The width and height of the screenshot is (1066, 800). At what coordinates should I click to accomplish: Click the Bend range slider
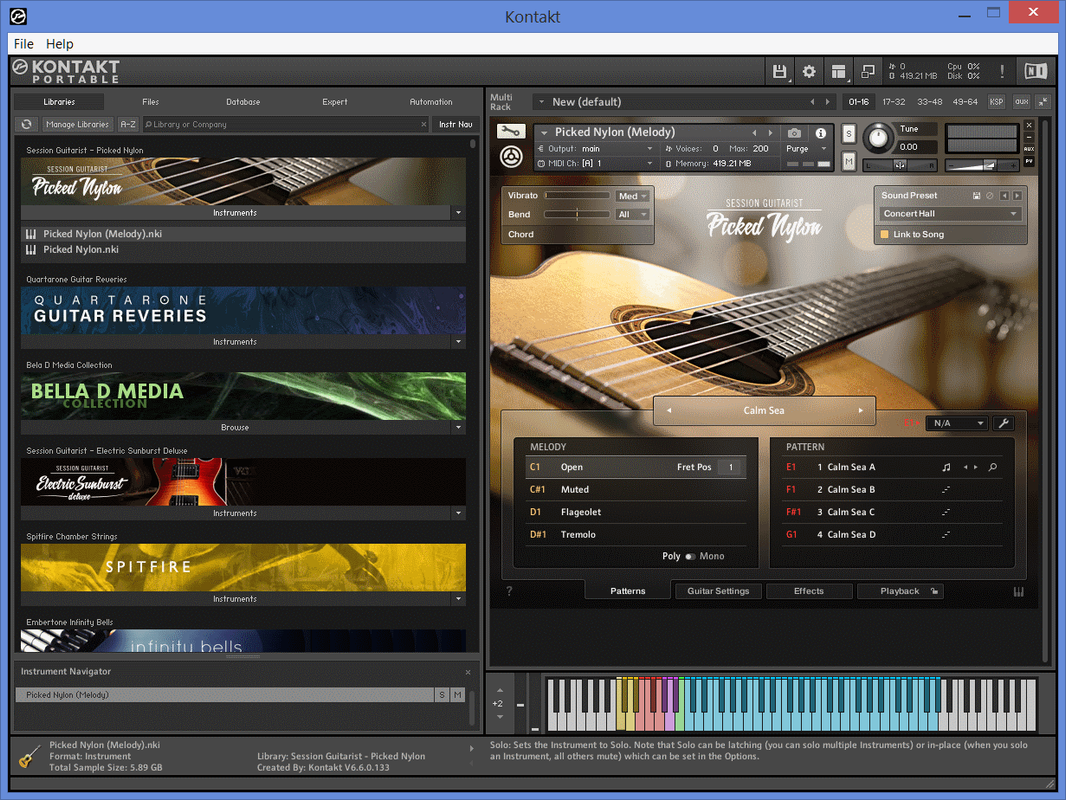(x=577, y=215)
